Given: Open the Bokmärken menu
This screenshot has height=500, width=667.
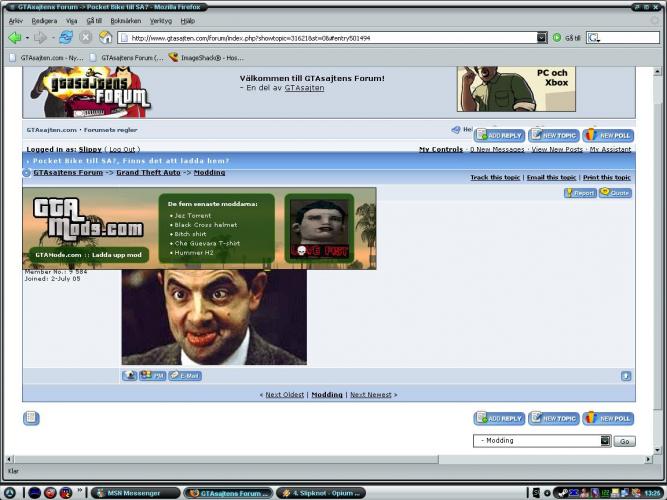Looking at the screenshot, I should coord(125,20).
